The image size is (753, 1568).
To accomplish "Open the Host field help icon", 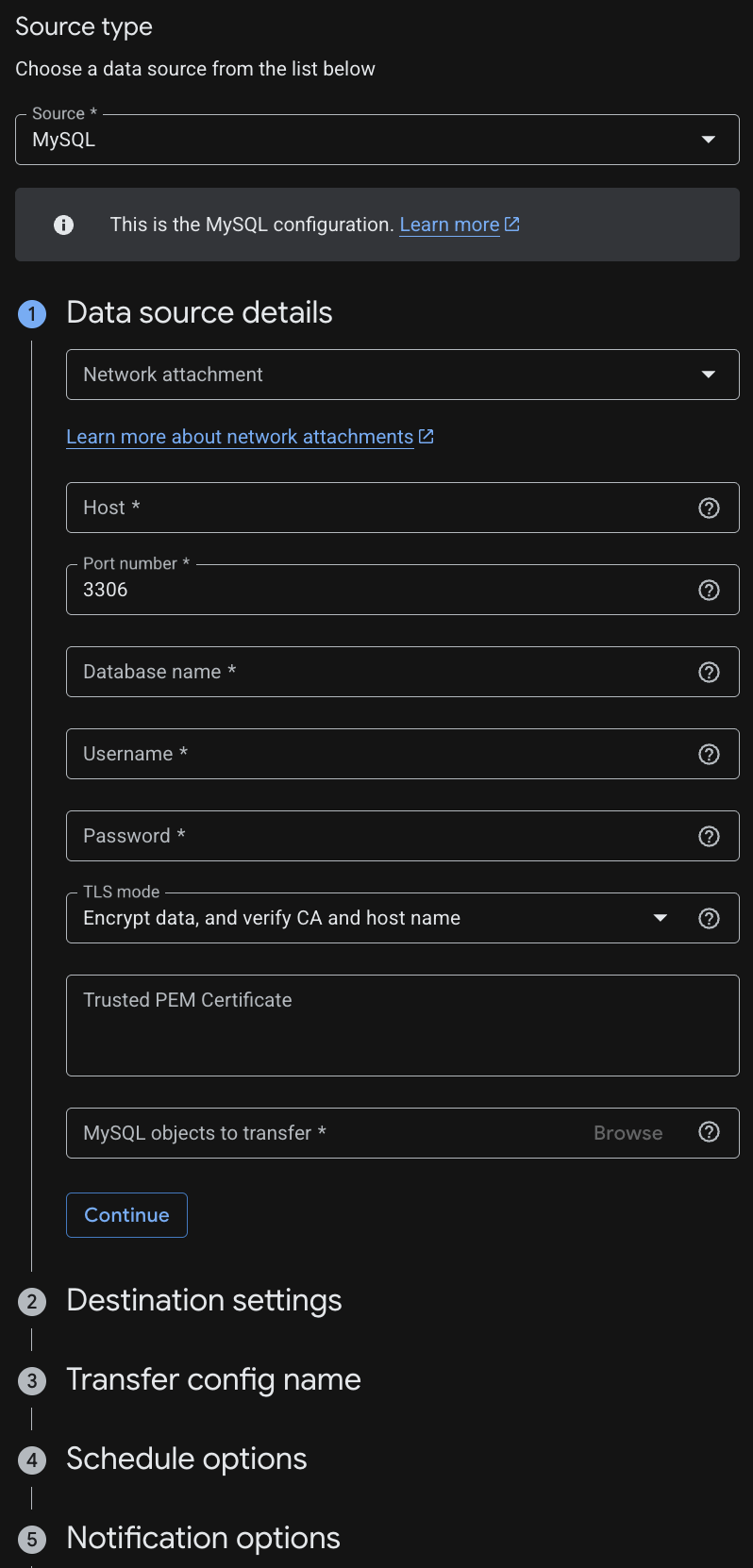I will coord(709,508).
